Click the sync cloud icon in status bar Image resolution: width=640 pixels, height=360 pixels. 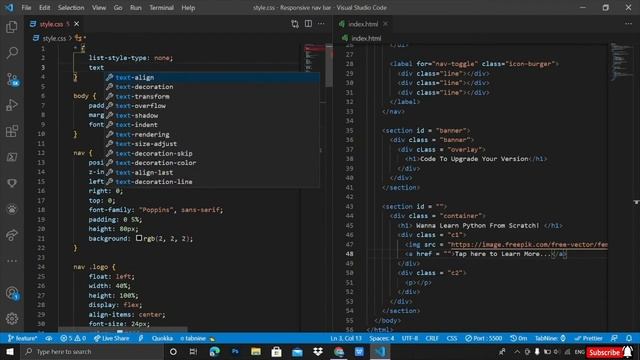pyautogui.click(x=49, y=338)
